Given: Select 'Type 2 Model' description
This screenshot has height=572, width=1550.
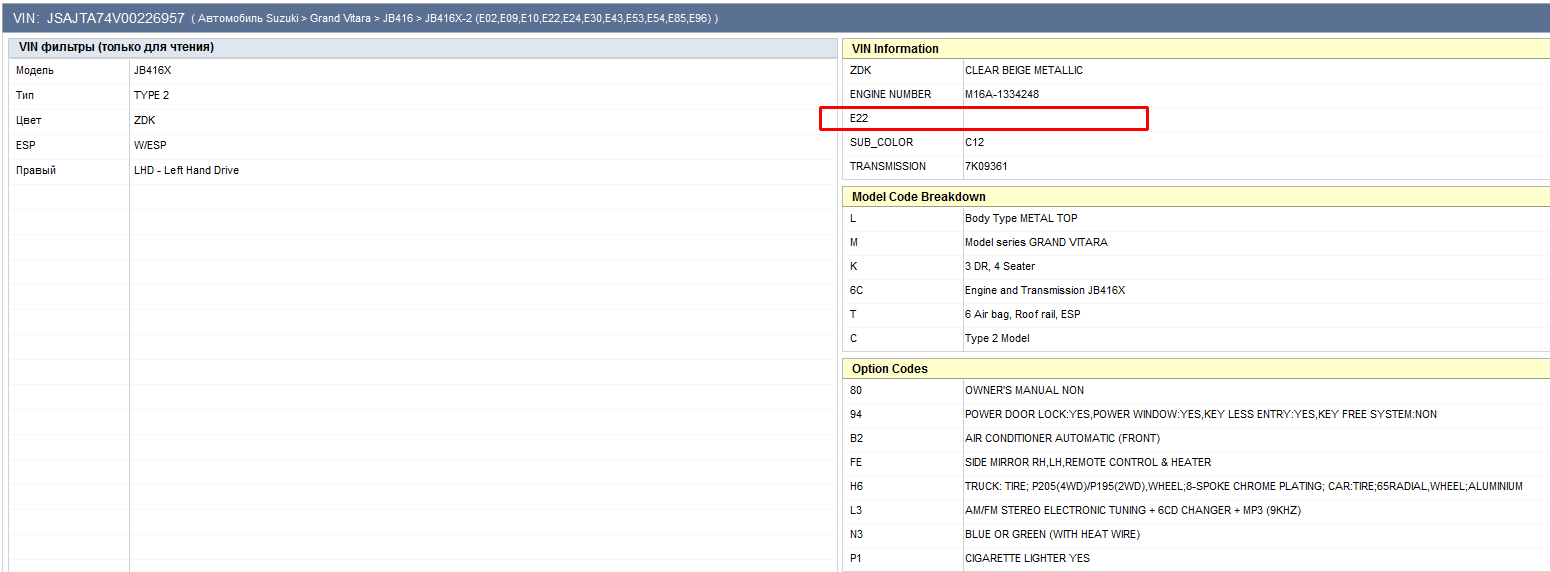Looking at the screenshot, I should [x=997, y=339].
